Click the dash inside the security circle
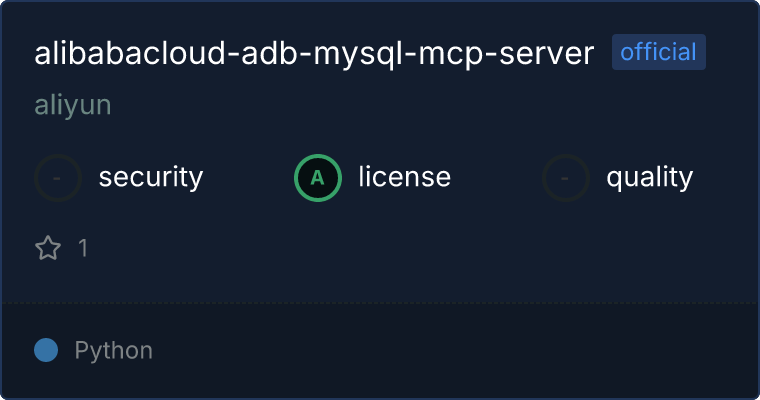The height and width of the screenshot is (400, 760). 57,178
